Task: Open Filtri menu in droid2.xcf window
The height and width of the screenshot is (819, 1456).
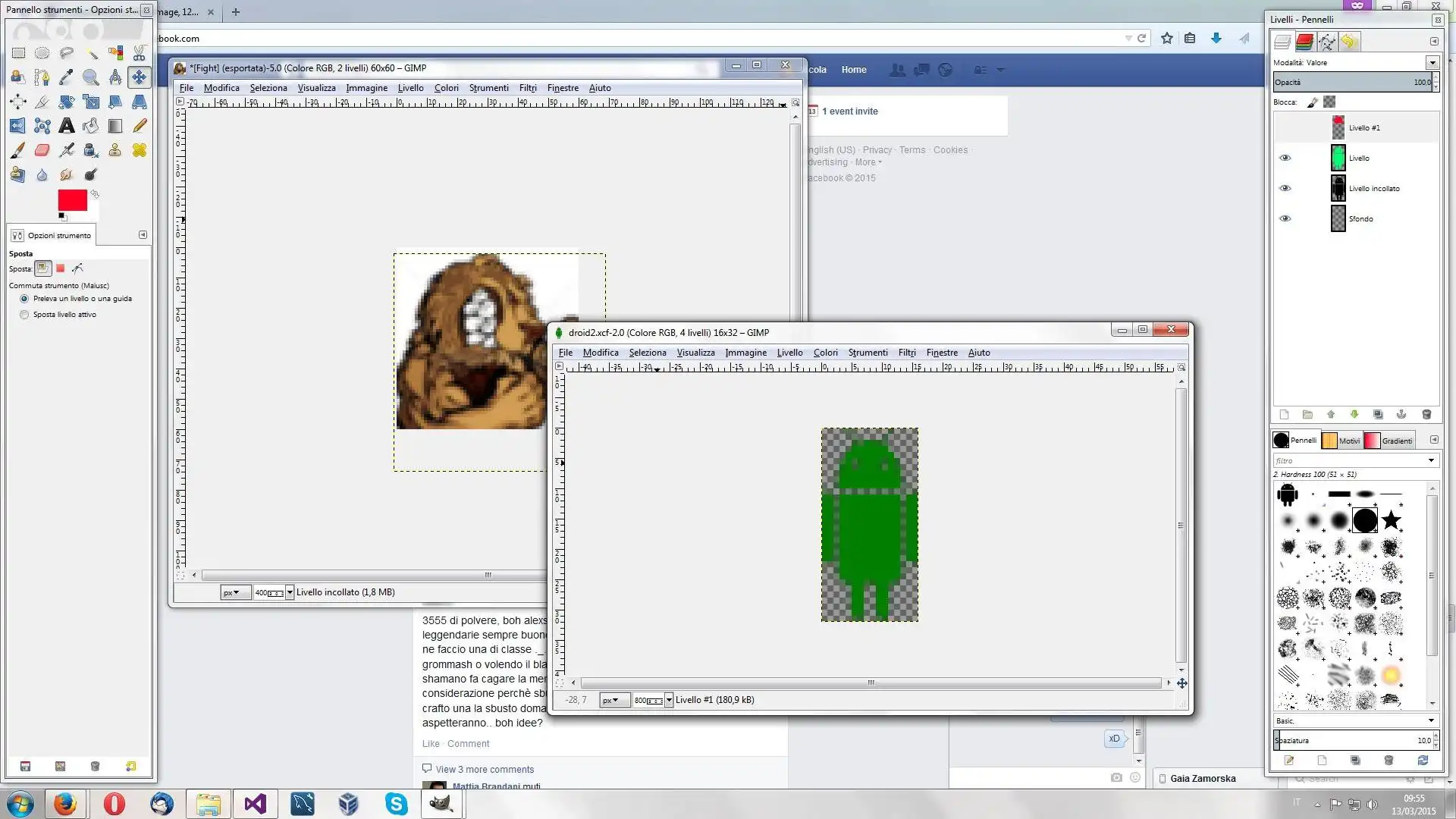Action: [x=907, y=353]
